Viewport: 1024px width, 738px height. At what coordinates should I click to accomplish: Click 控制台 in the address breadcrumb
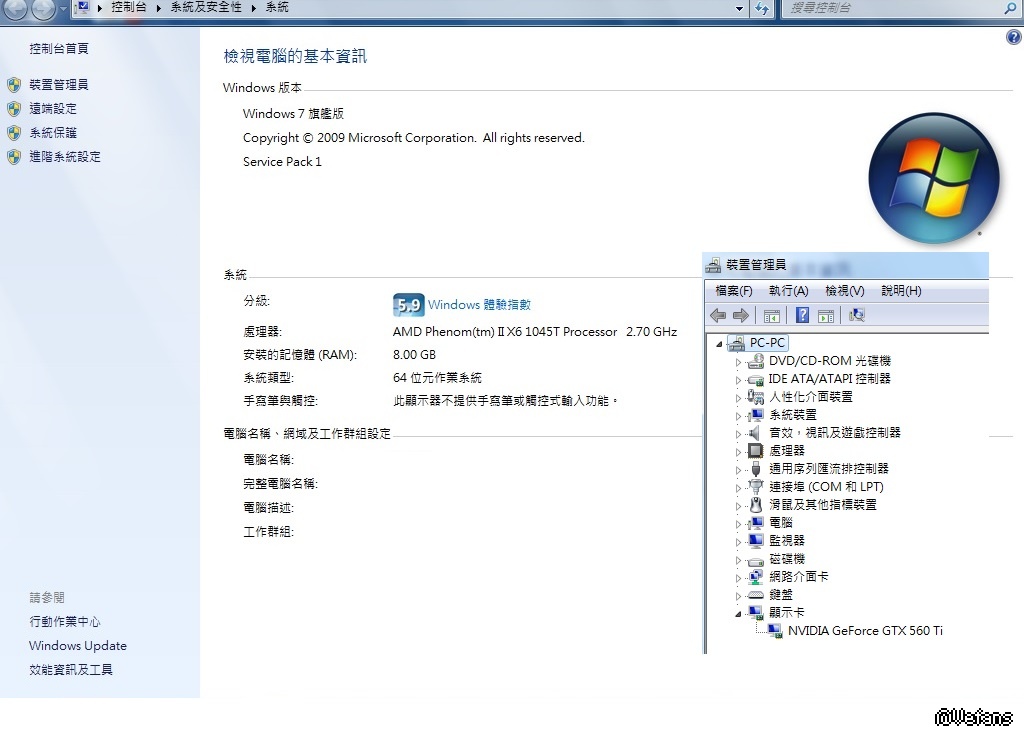pos(129,7)
